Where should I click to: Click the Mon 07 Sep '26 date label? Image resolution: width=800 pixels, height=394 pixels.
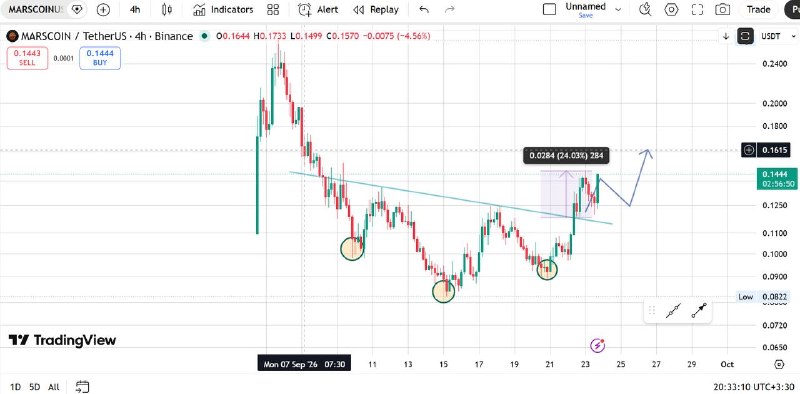click(304, 364)
